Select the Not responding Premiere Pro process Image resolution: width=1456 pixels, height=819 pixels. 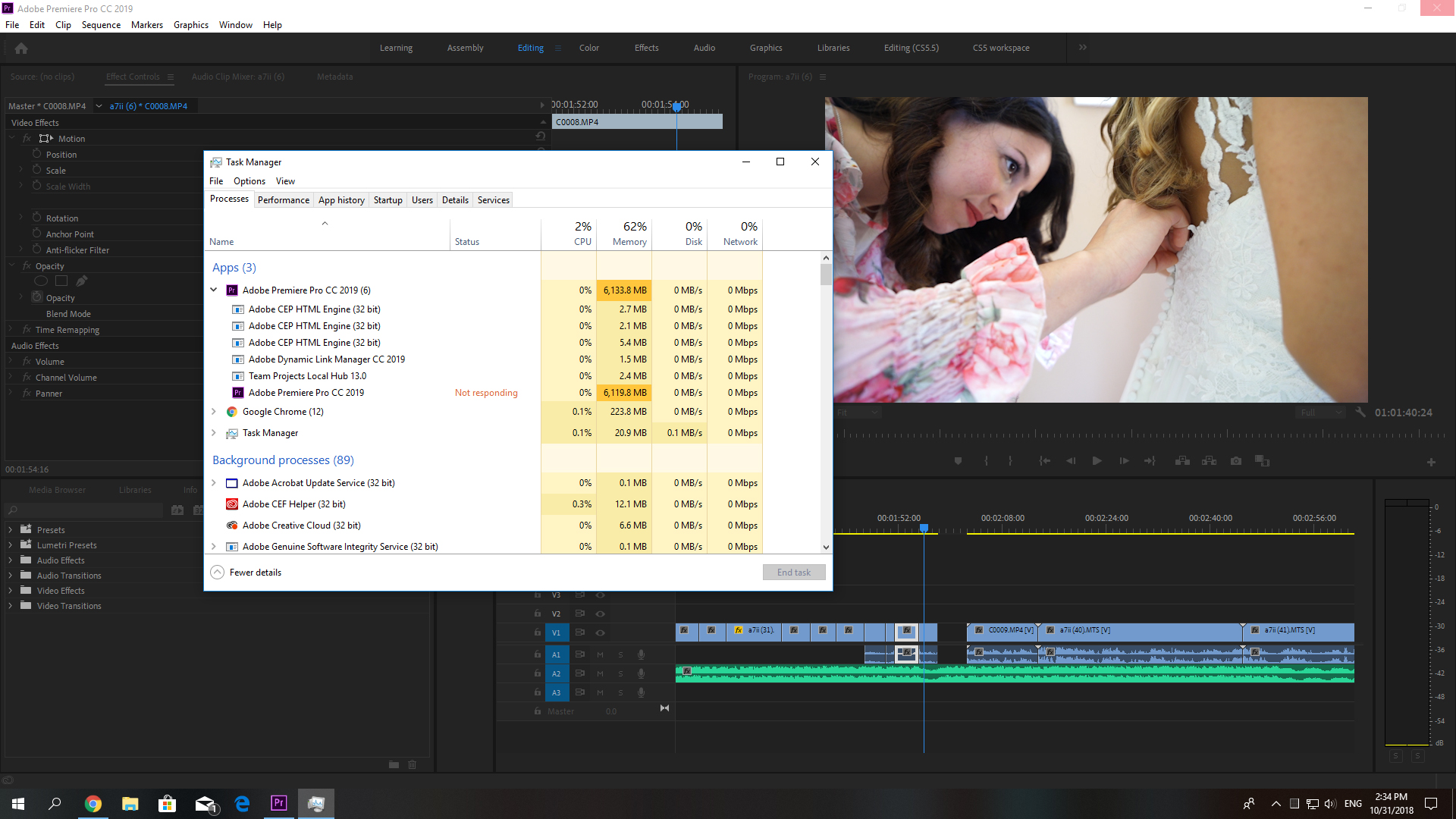pos(485,393)
